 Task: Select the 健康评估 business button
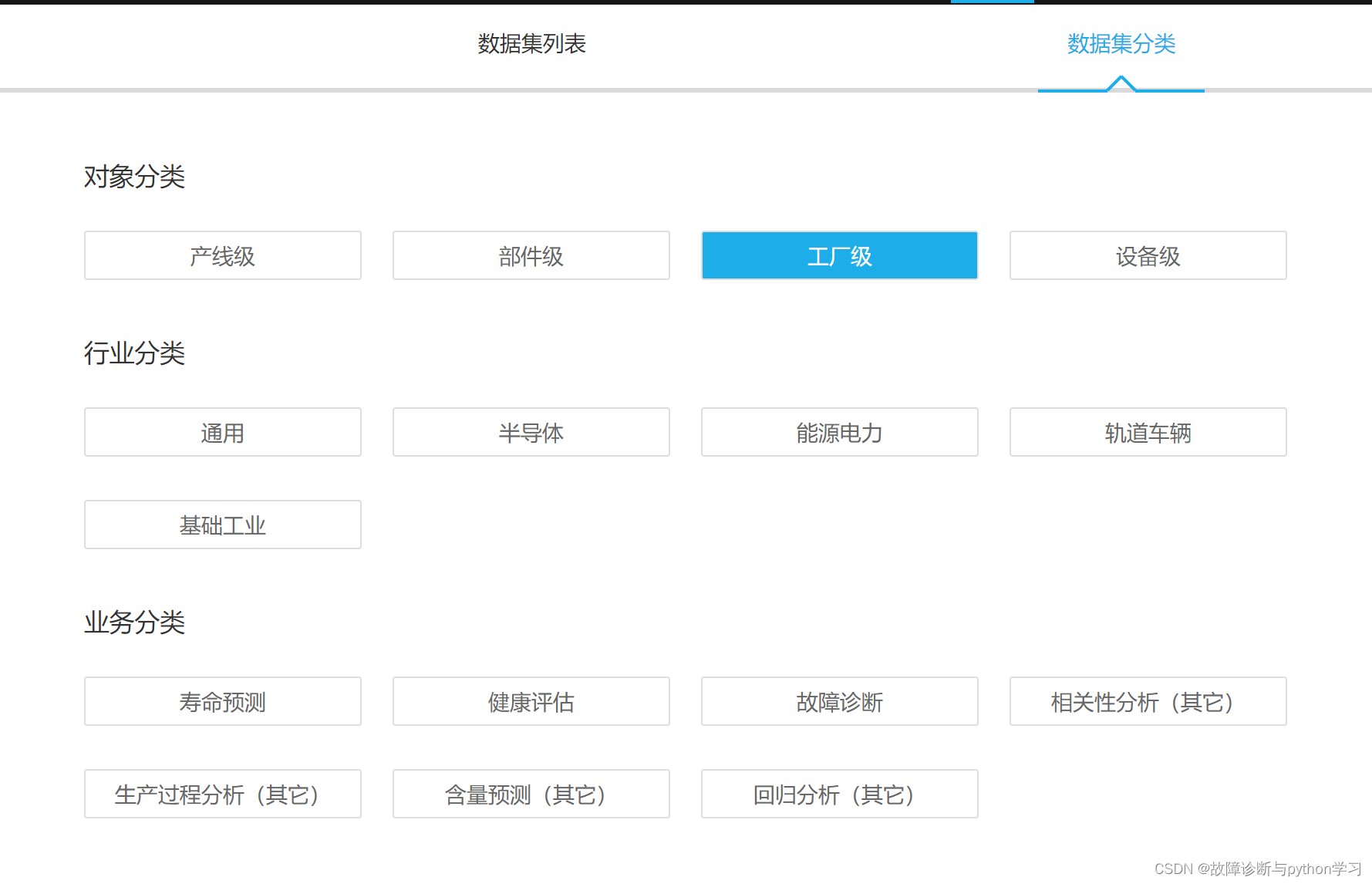pyautogui.click(x=531, y=701)
